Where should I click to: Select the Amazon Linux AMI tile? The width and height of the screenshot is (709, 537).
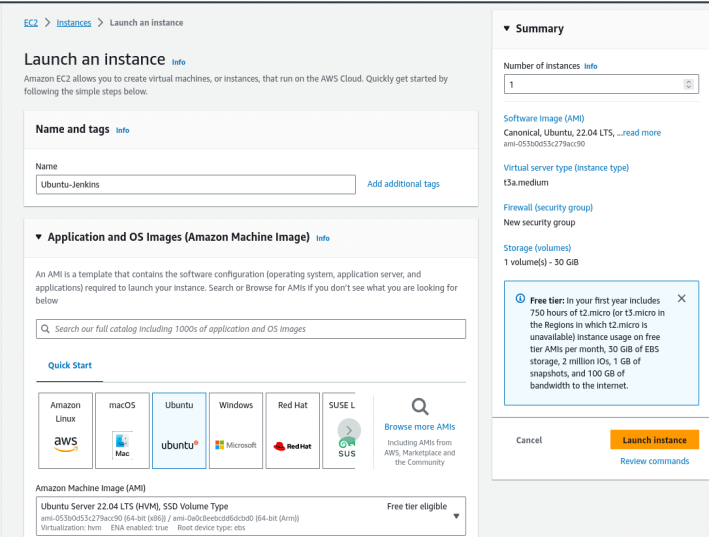(66, 430)
